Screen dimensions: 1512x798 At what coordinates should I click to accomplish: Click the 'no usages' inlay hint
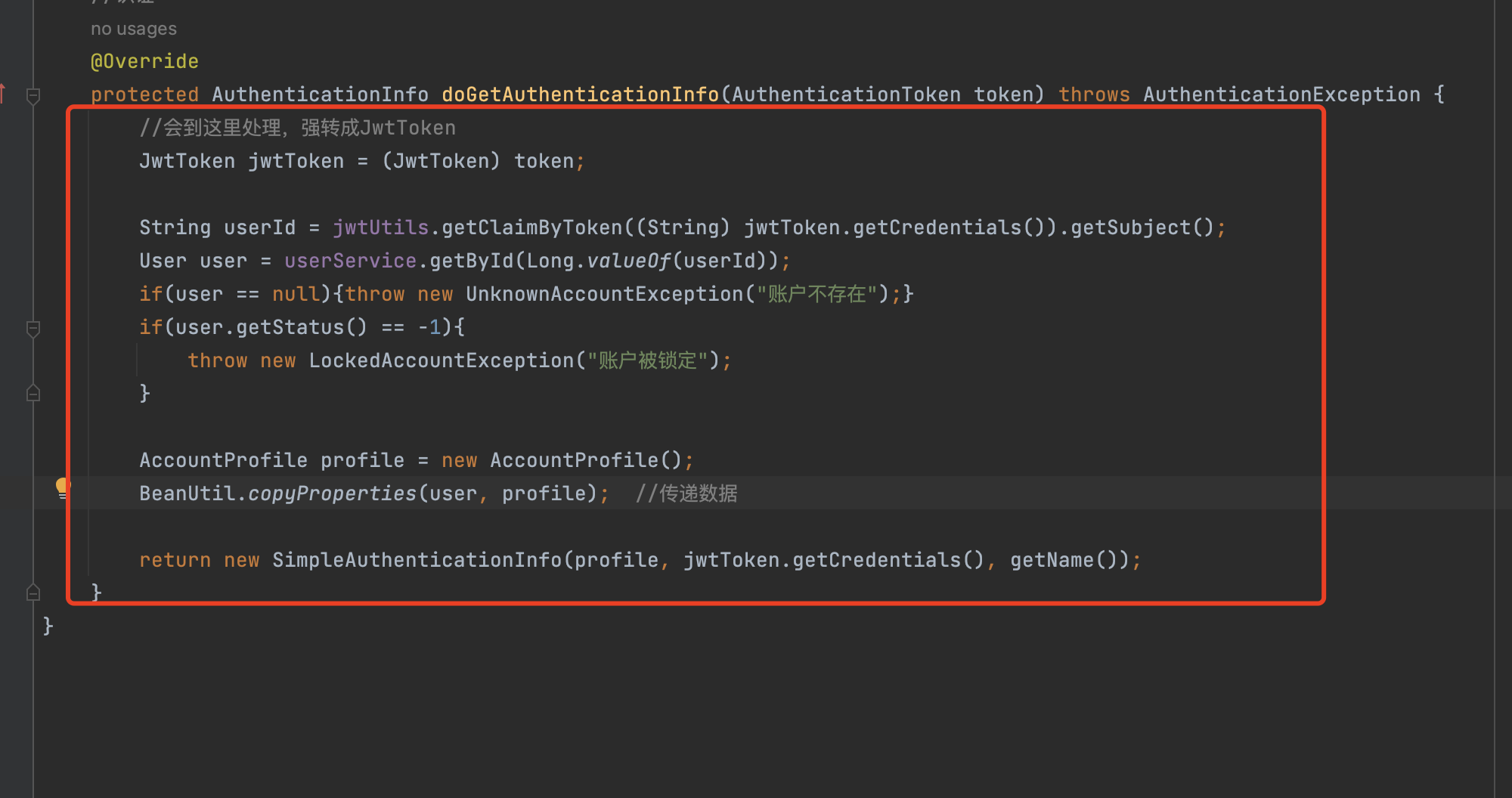pos(133,29)
